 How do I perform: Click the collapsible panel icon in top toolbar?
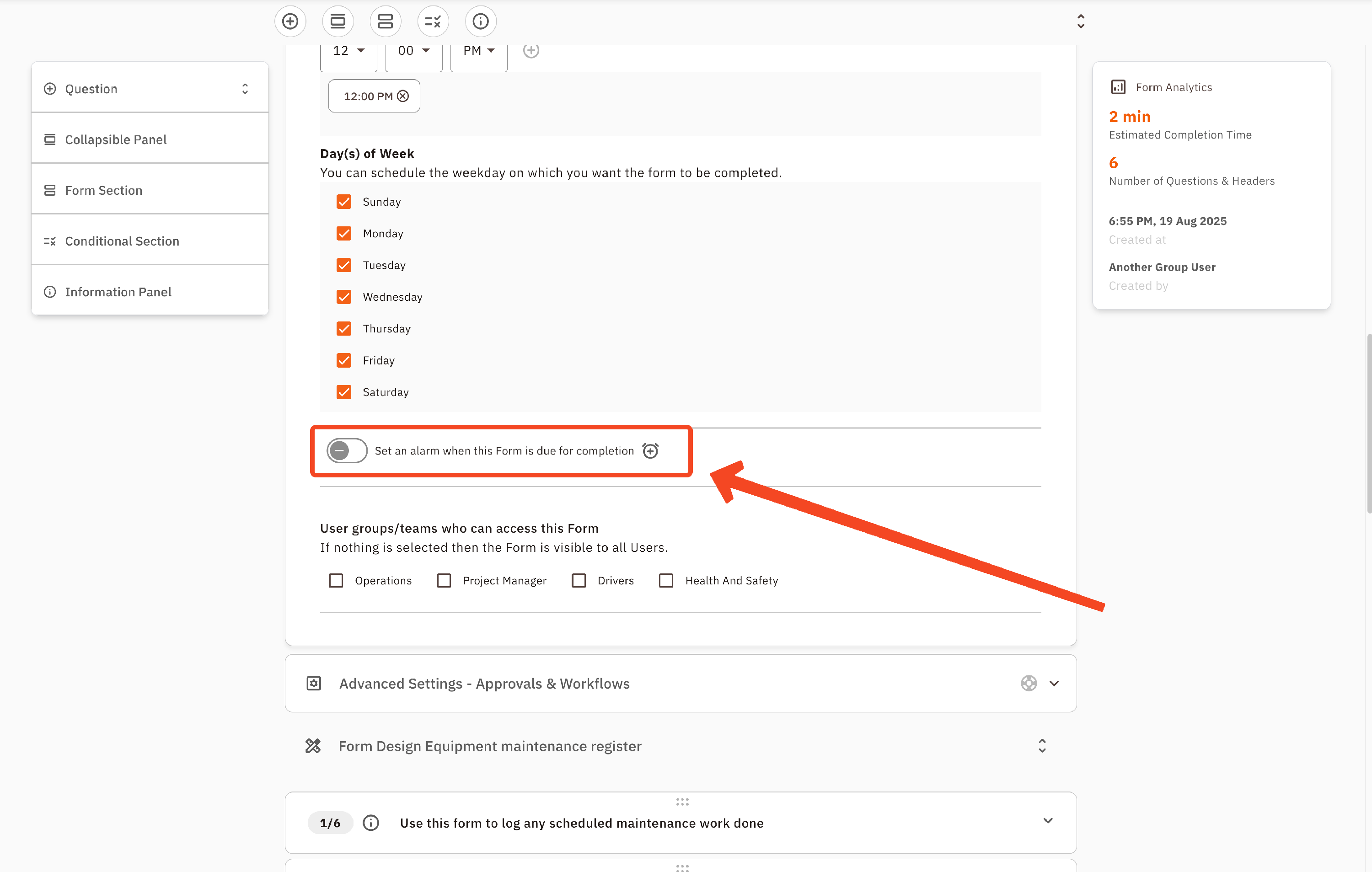[338, 21]
